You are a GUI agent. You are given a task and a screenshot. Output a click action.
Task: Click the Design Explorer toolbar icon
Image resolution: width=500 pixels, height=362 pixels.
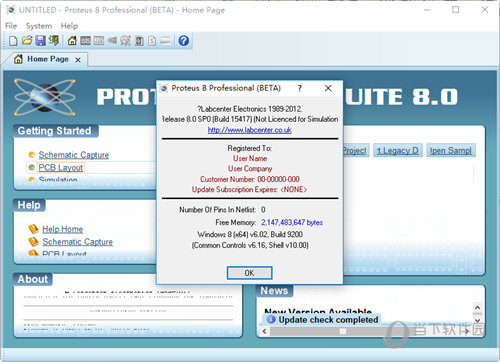(x=139, y=41)
